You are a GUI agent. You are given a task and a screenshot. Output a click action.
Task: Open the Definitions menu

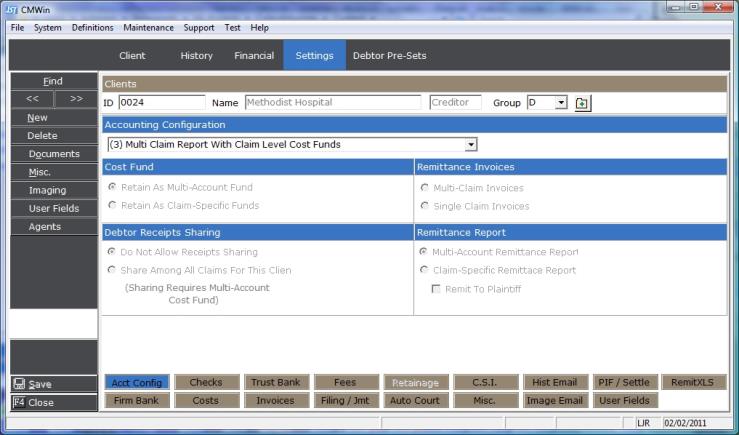coord(92,28)
